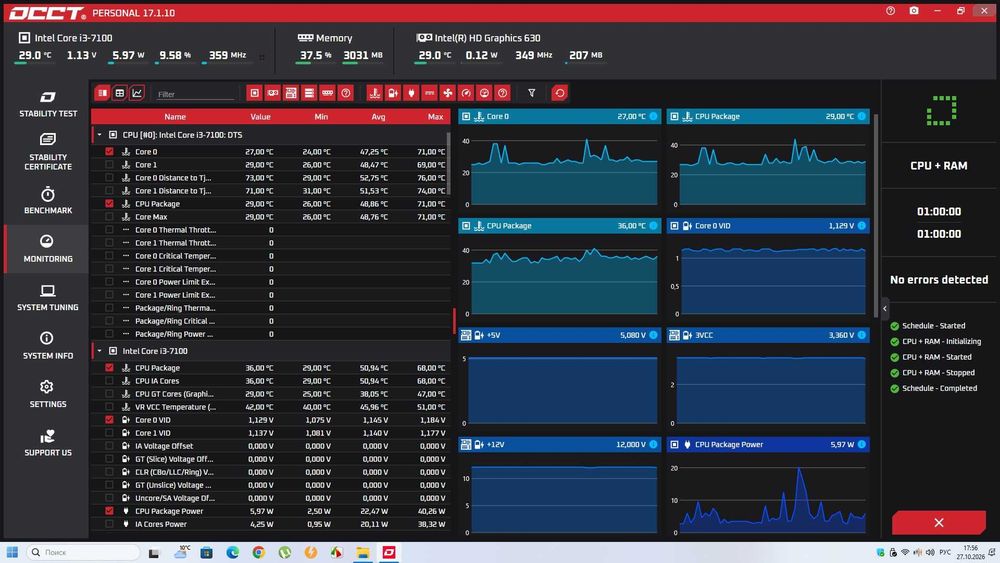Toggle storage sensors filter icon

pyautogui.click(x=309, y=93)
